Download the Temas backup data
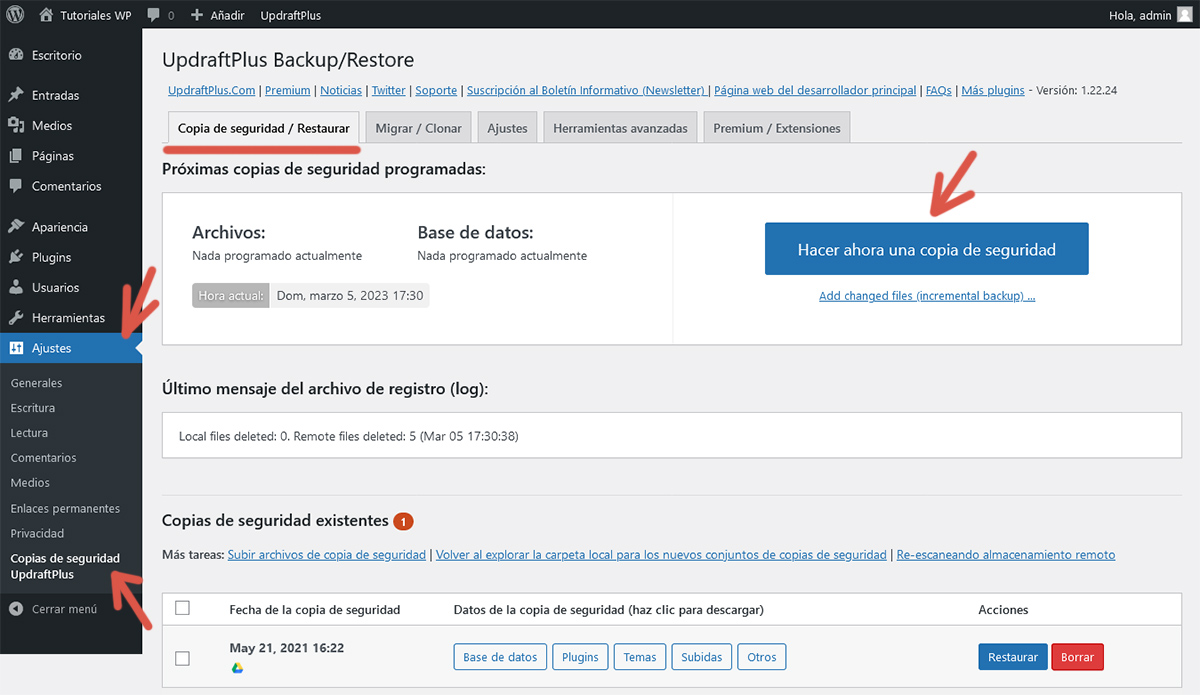Screen dimensions: 1200x695 640,657
